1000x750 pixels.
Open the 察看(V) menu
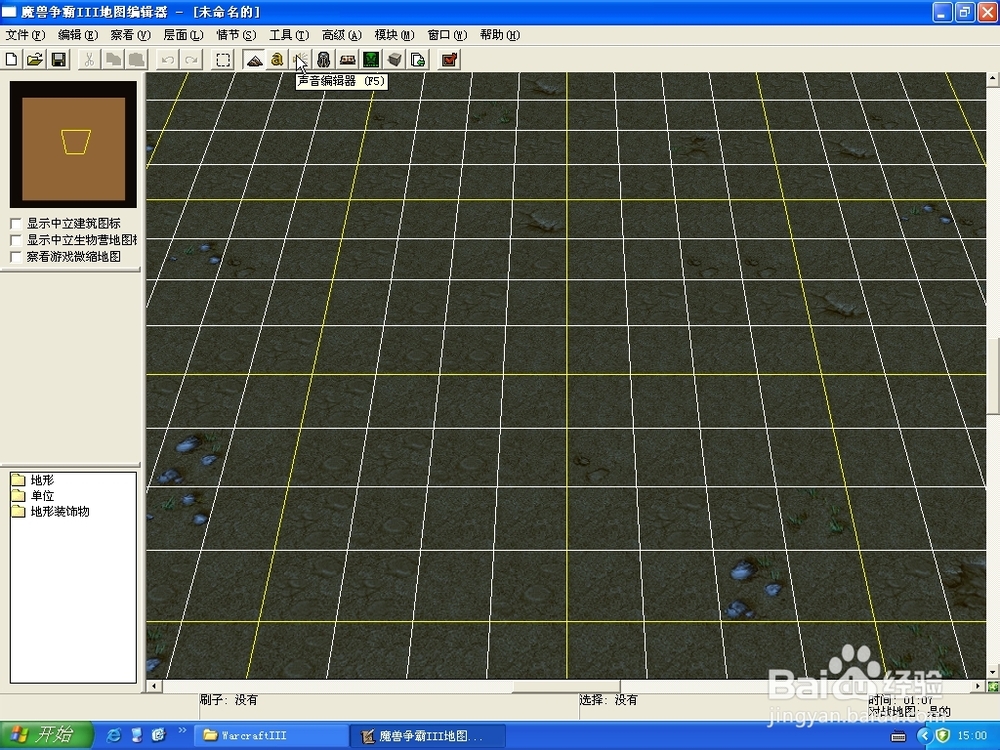[130, 35]
